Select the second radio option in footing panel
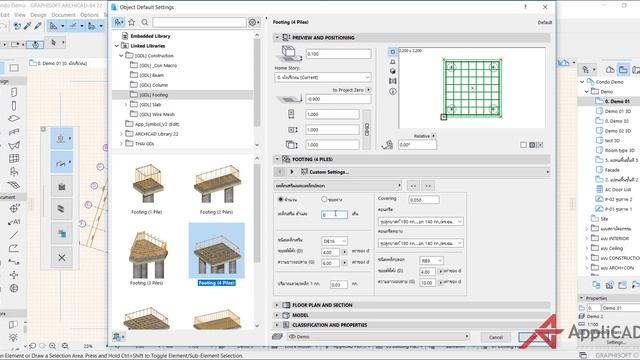 click(x=324, y=199)
